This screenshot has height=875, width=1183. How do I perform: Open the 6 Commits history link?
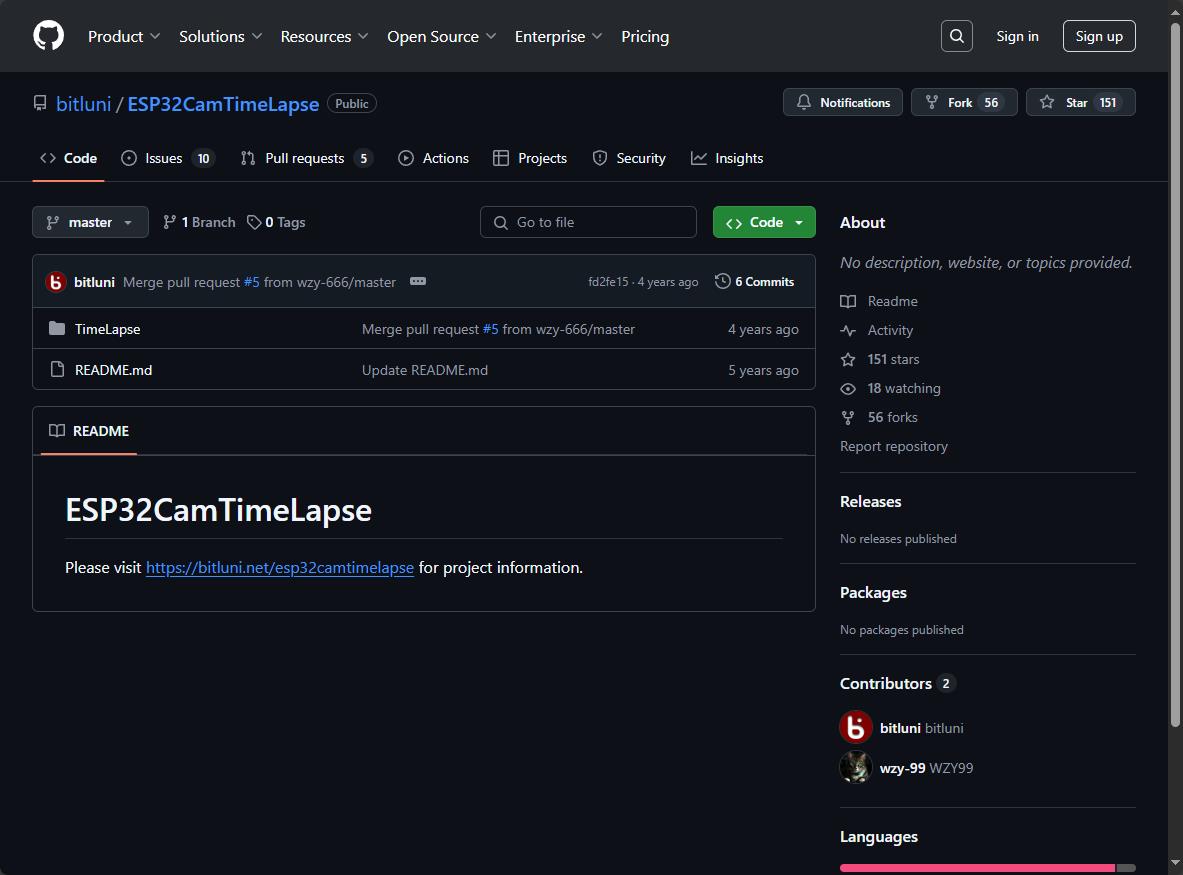click(x=754, y=281)
